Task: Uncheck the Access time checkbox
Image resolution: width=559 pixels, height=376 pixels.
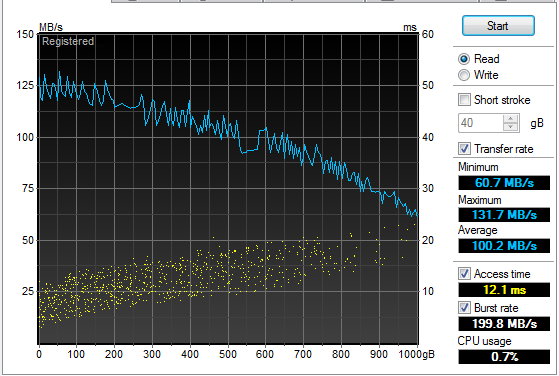Action: [x=464, y=274]
